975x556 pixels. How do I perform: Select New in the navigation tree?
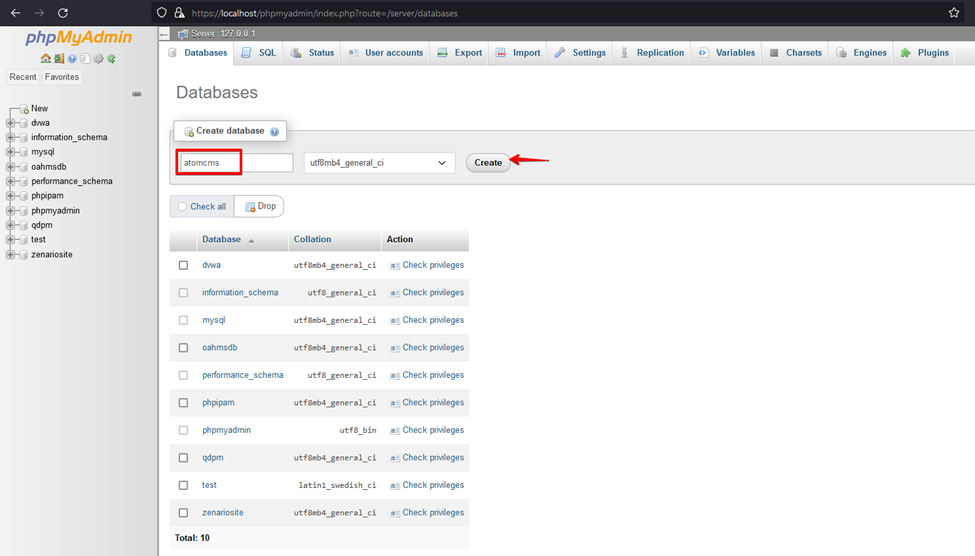[x=39, y=109]
